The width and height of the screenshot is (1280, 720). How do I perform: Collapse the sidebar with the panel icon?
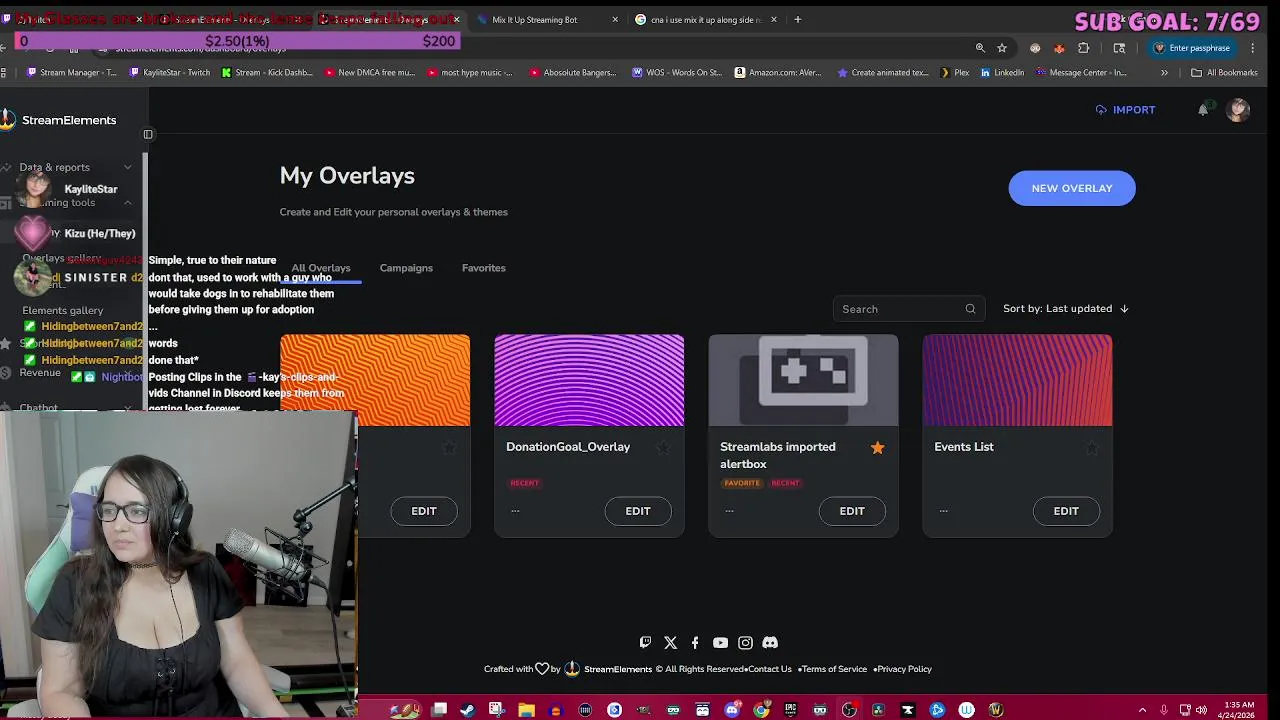pyautogui.click(x=148, y=134)
